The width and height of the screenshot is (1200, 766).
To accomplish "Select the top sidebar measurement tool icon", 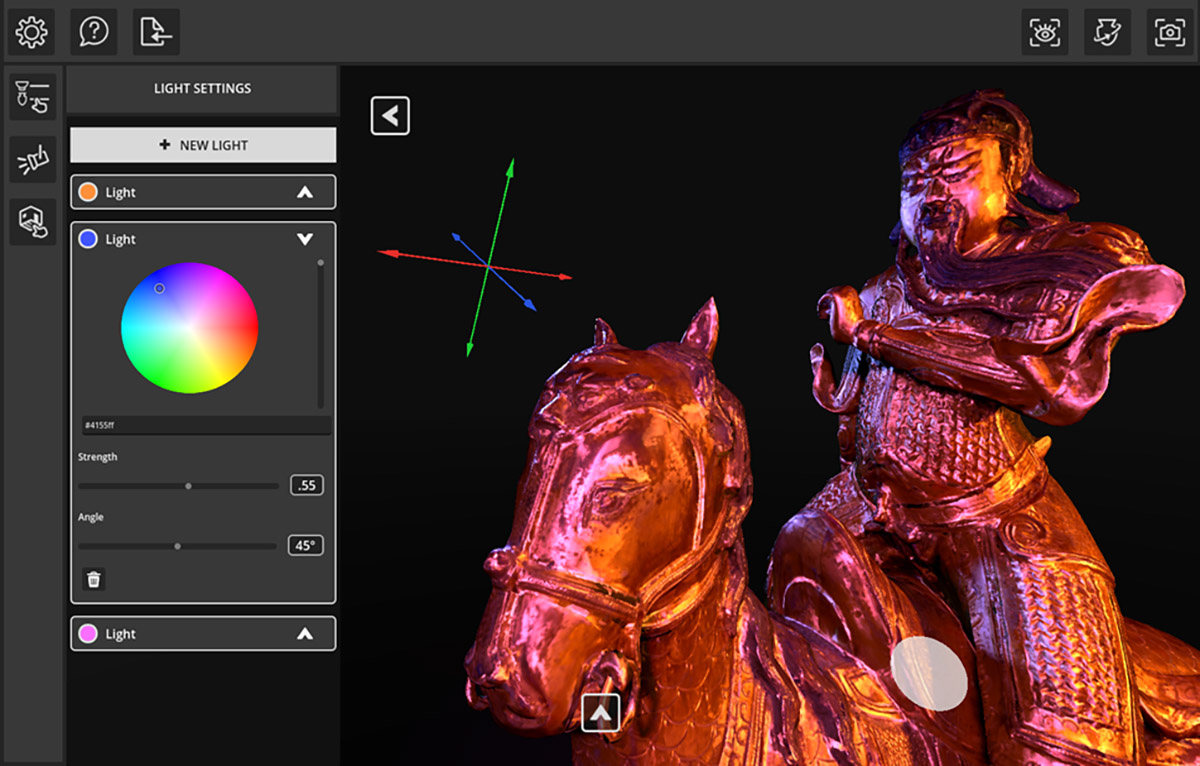I will coord(33,96).
